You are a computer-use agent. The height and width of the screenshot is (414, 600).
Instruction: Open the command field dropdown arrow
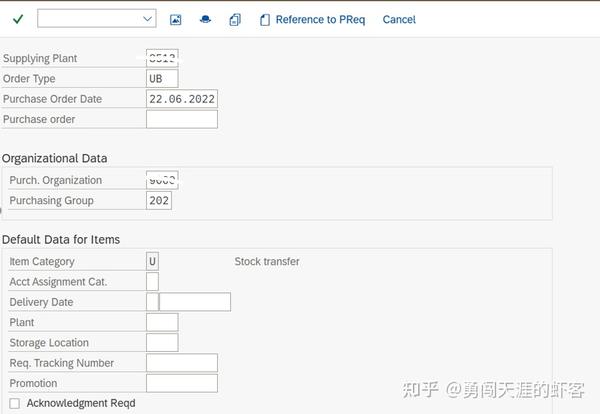[x=147, y=19]
